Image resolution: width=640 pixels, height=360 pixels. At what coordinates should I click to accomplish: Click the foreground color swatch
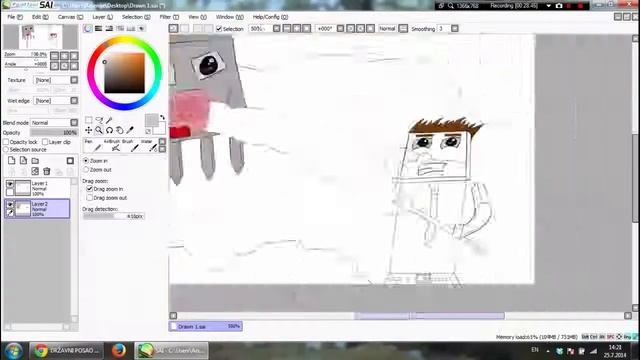151,120
